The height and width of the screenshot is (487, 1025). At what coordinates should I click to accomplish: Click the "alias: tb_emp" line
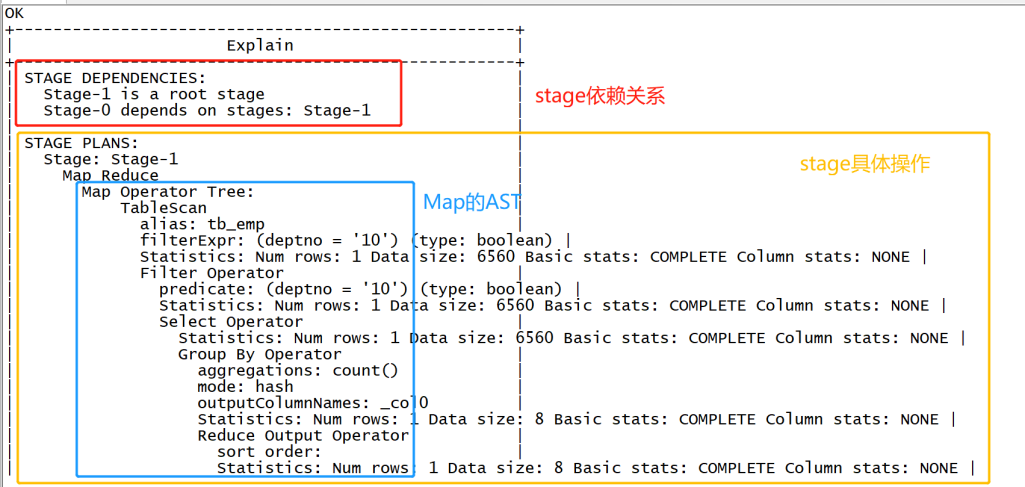tap(202, 225)
